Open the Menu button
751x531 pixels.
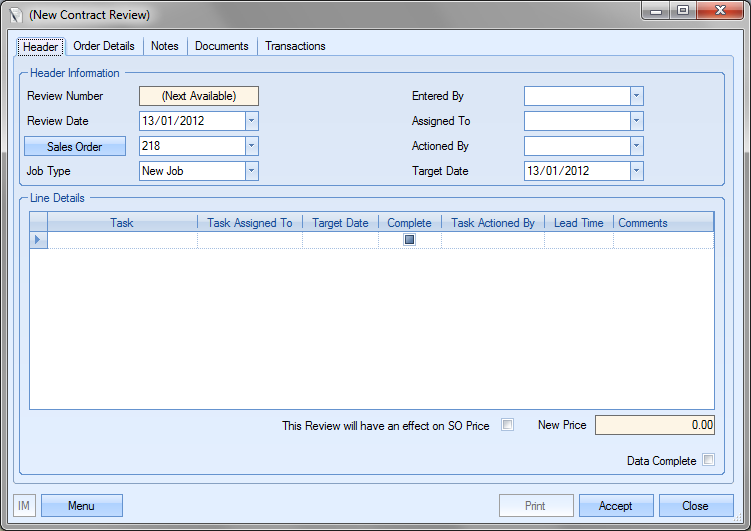(x=81, y=506)
